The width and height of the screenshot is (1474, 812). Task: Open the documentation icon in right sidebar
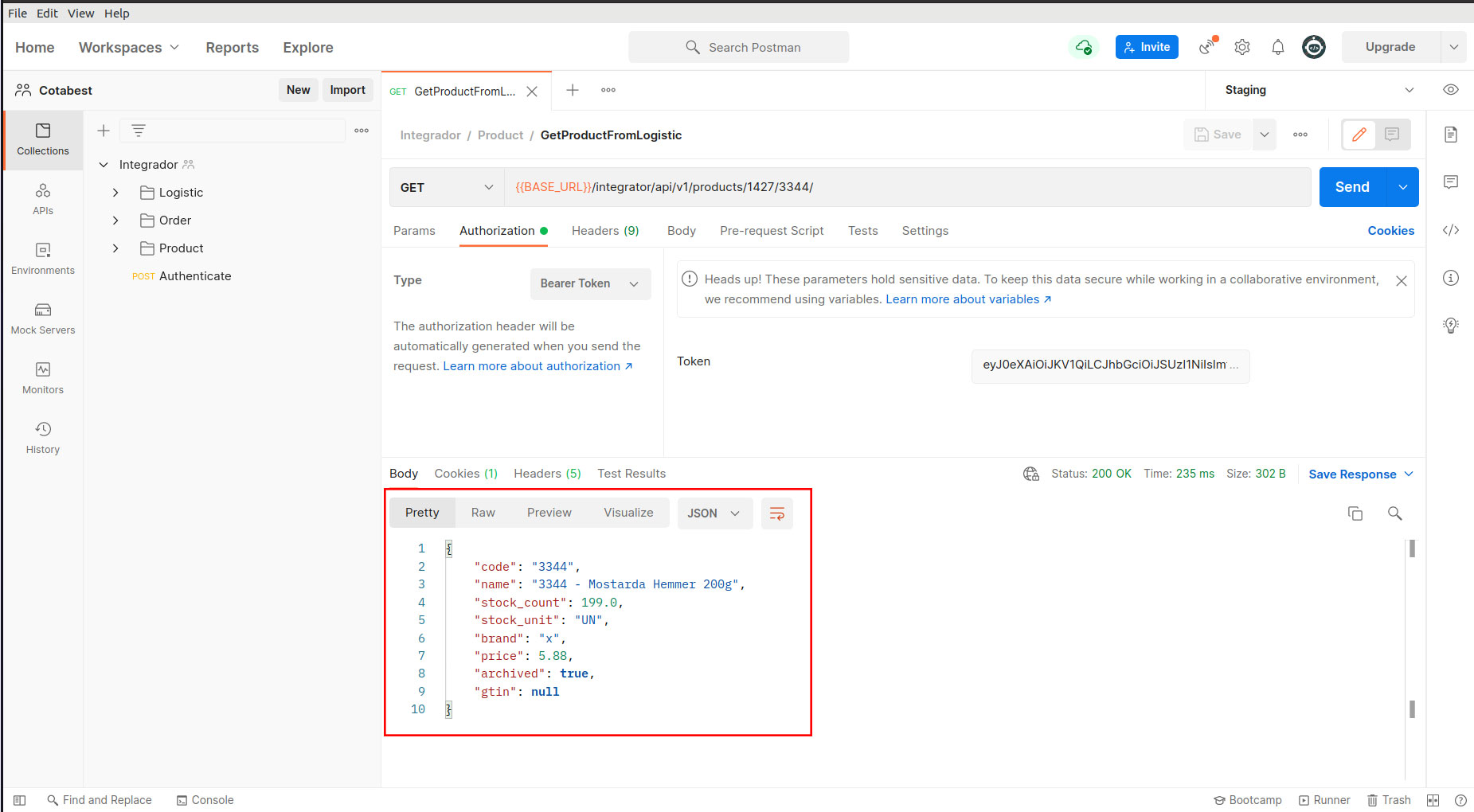coord(1451,135)
